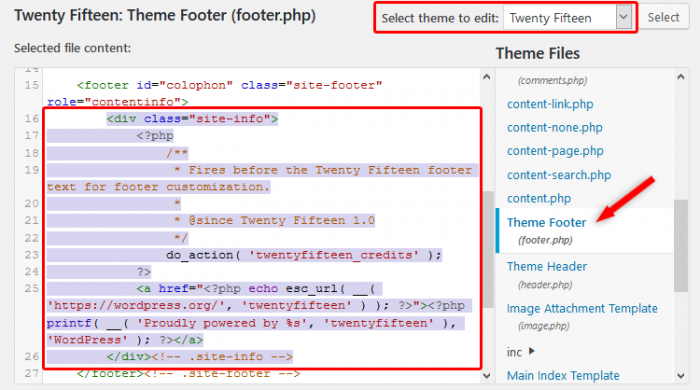Open content-link.php theme file
This screenshot has height=390, width=700.
(550, 104)
